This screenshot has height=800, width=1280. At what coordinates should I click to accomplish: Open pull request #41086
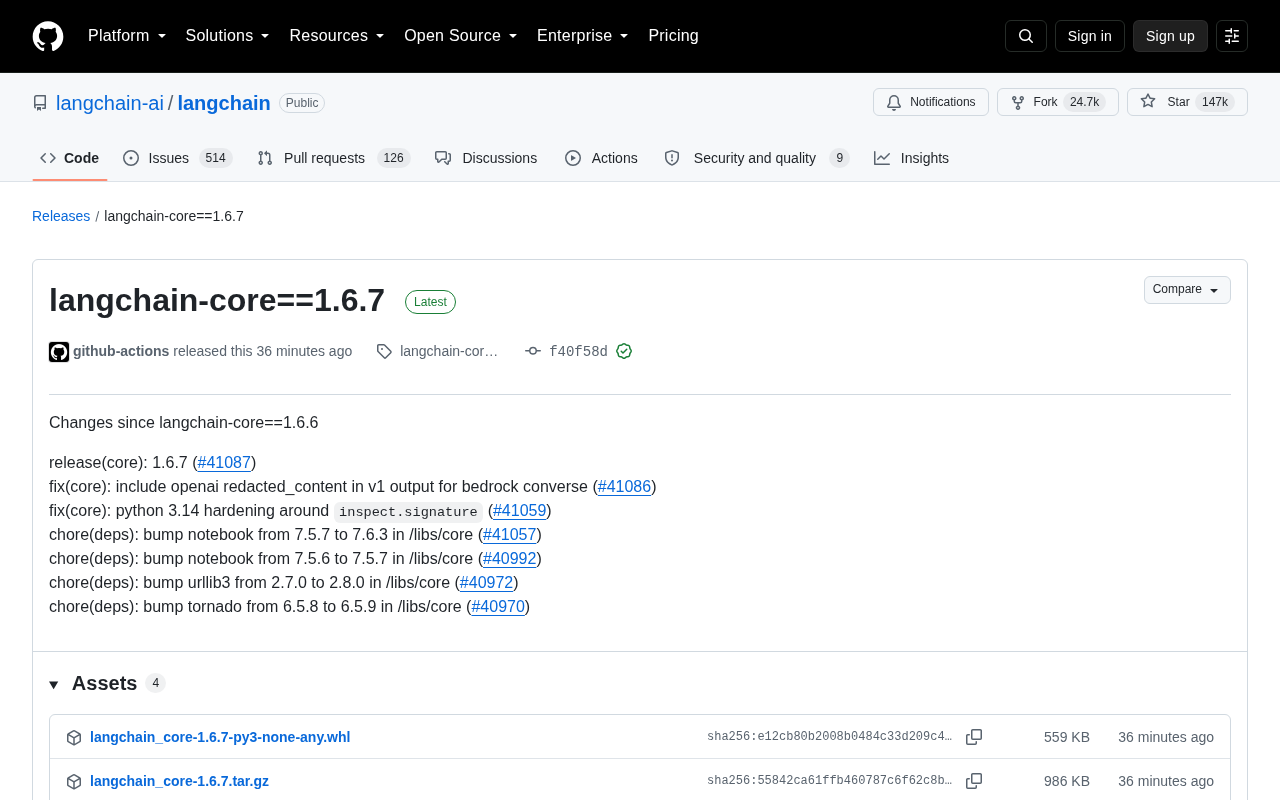[624, 486]
